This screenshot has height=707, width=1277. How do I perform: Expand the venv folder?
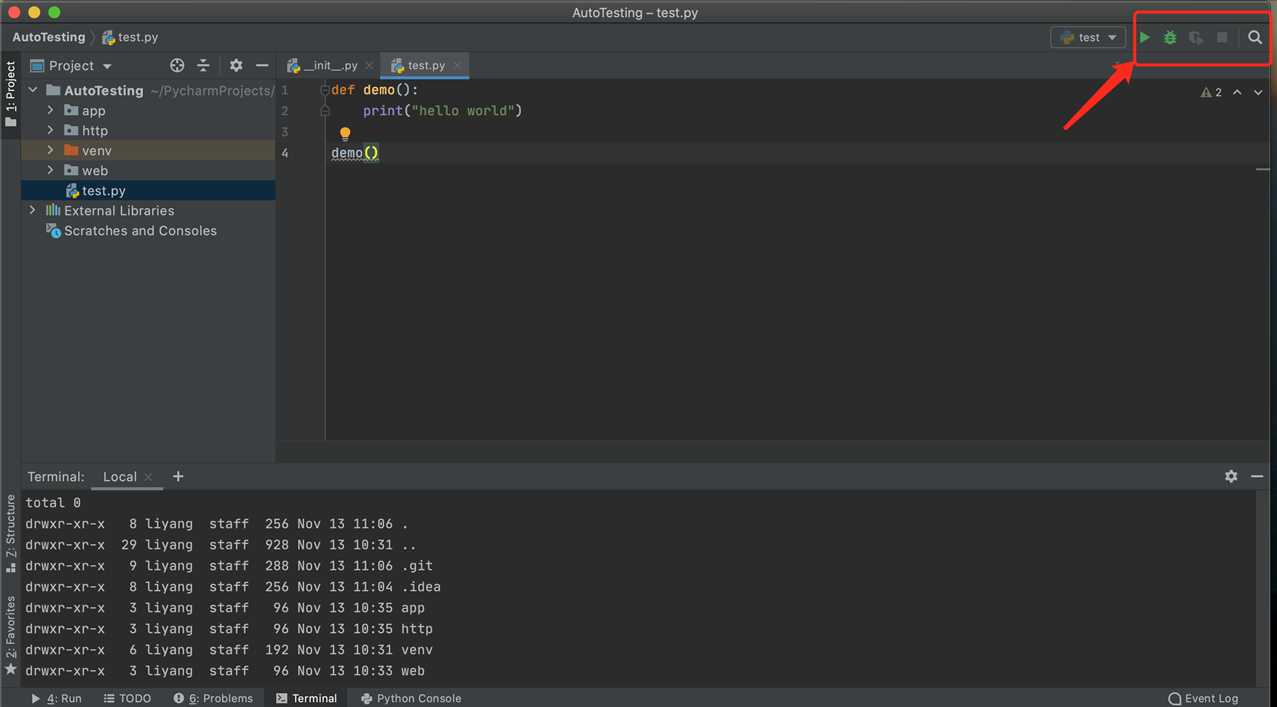click(x=50, y=150)
